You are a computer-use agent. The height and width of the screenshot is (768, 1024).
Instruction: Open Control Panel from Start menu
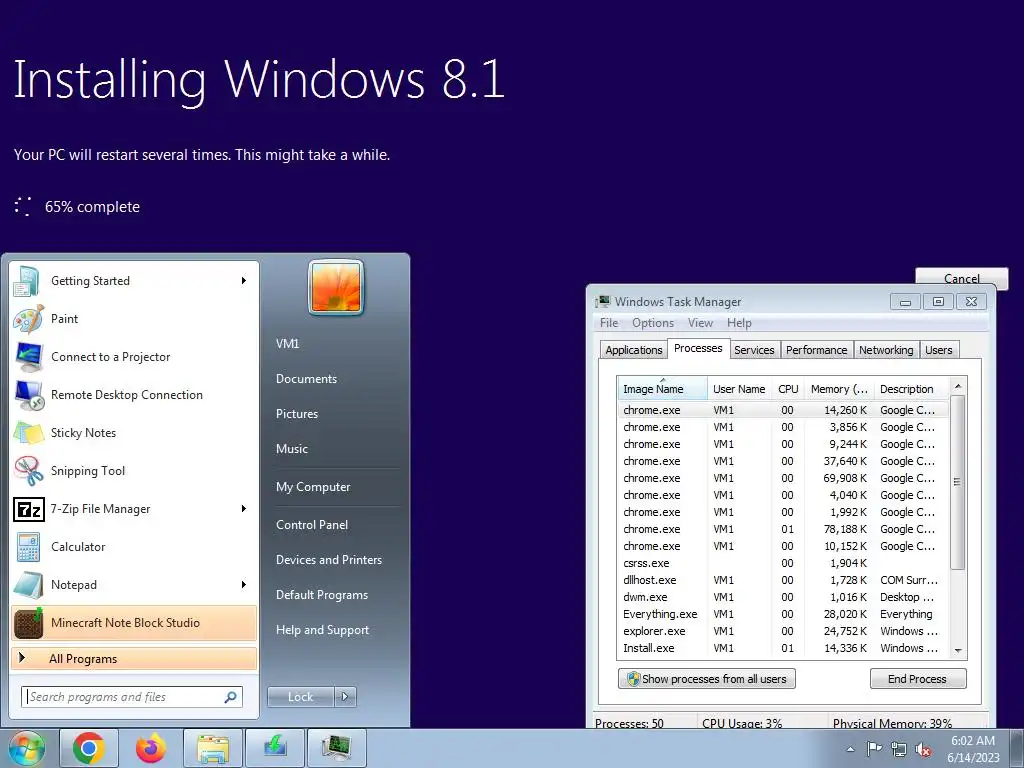pyautogui.click(x=312, y=525)
